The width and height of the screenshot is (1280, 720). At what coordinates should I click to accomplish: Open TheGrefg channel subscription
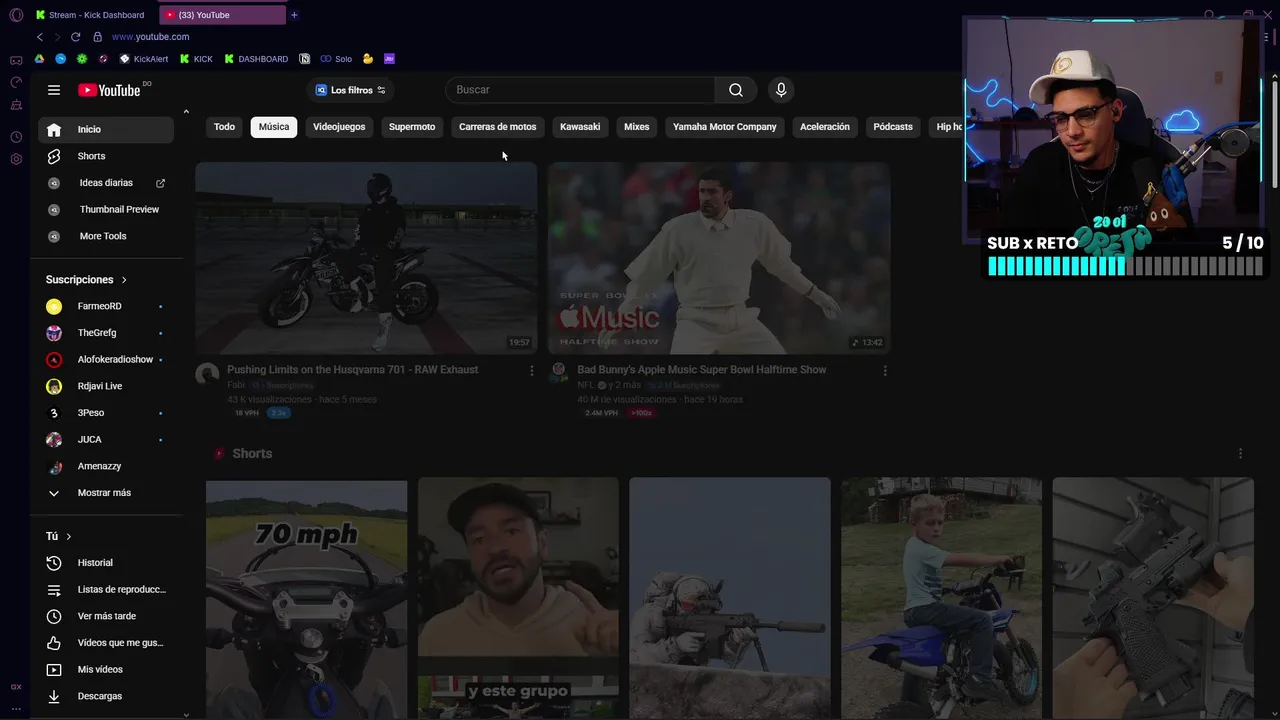(x=106, y=333)
